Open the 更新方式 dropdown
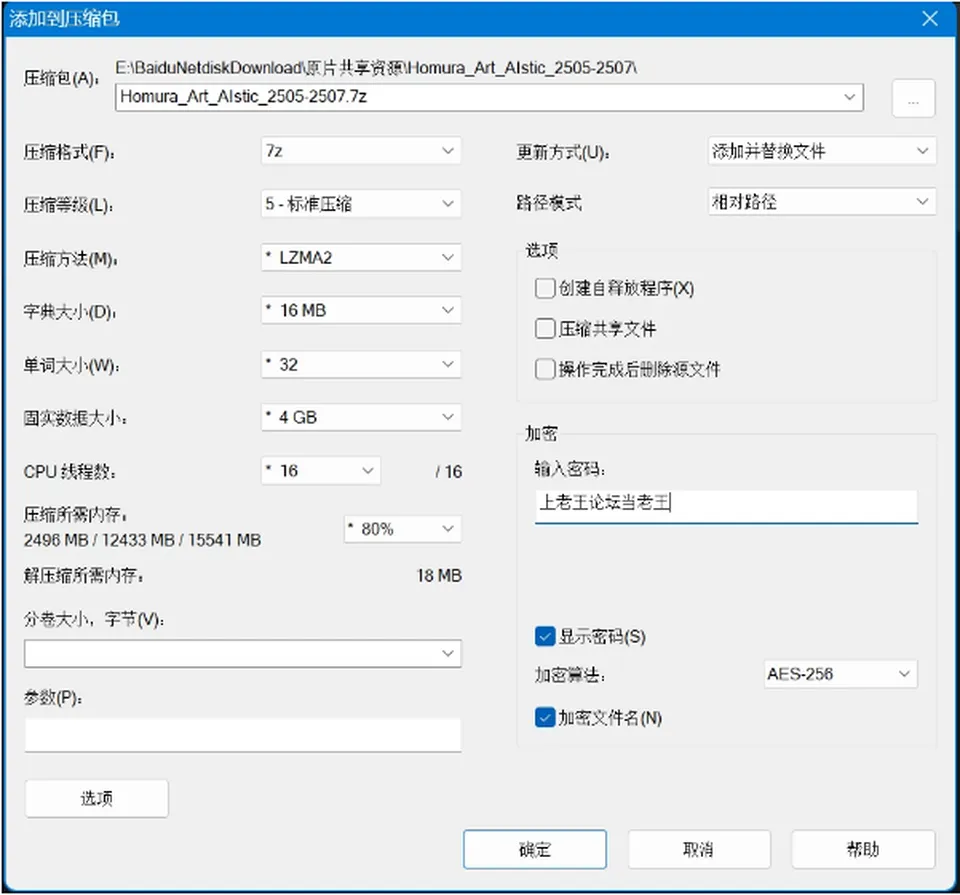The image size is (960, 895). coord(822,151)
